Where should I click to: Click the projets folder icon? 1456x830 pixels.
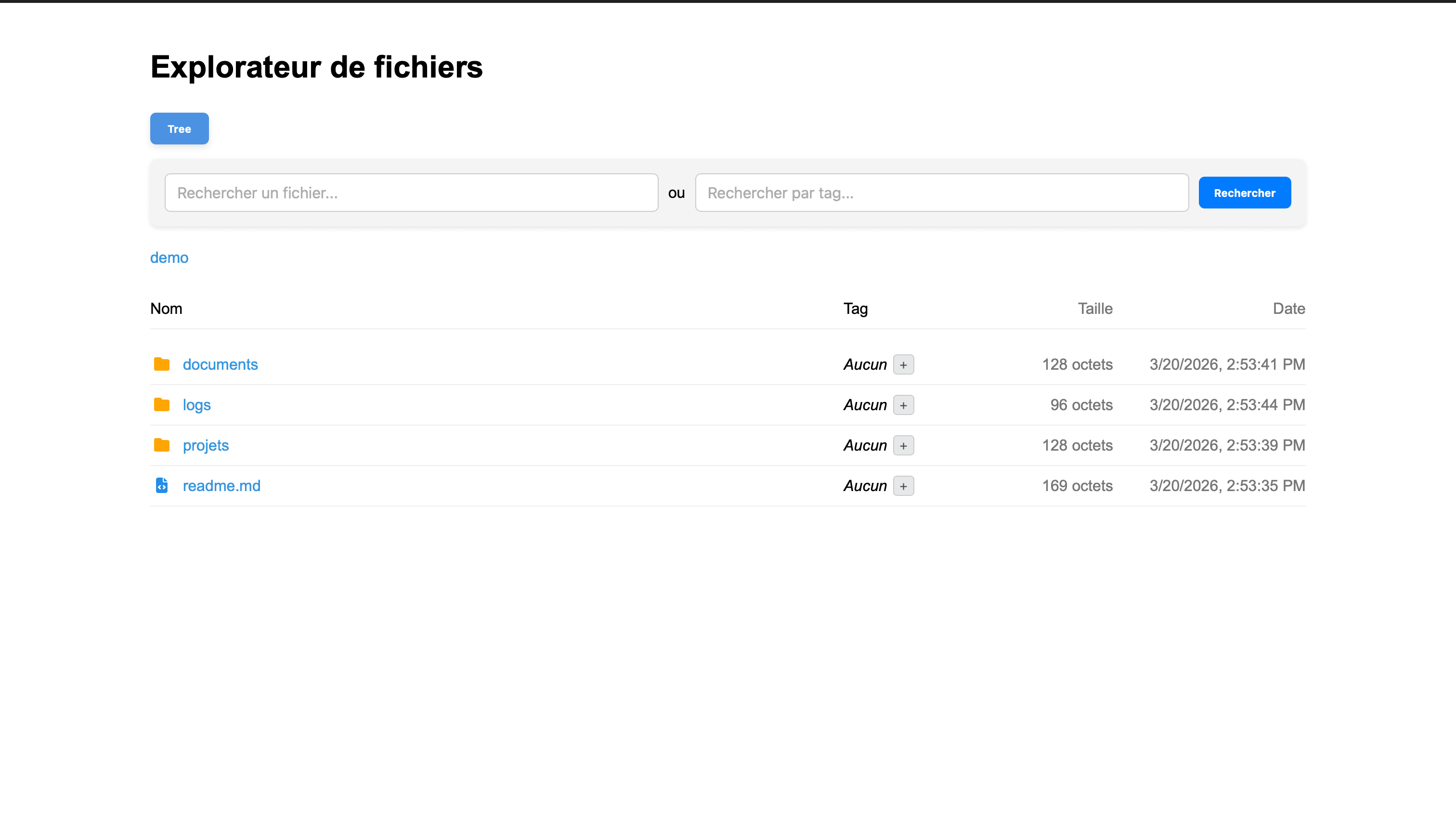162,445
